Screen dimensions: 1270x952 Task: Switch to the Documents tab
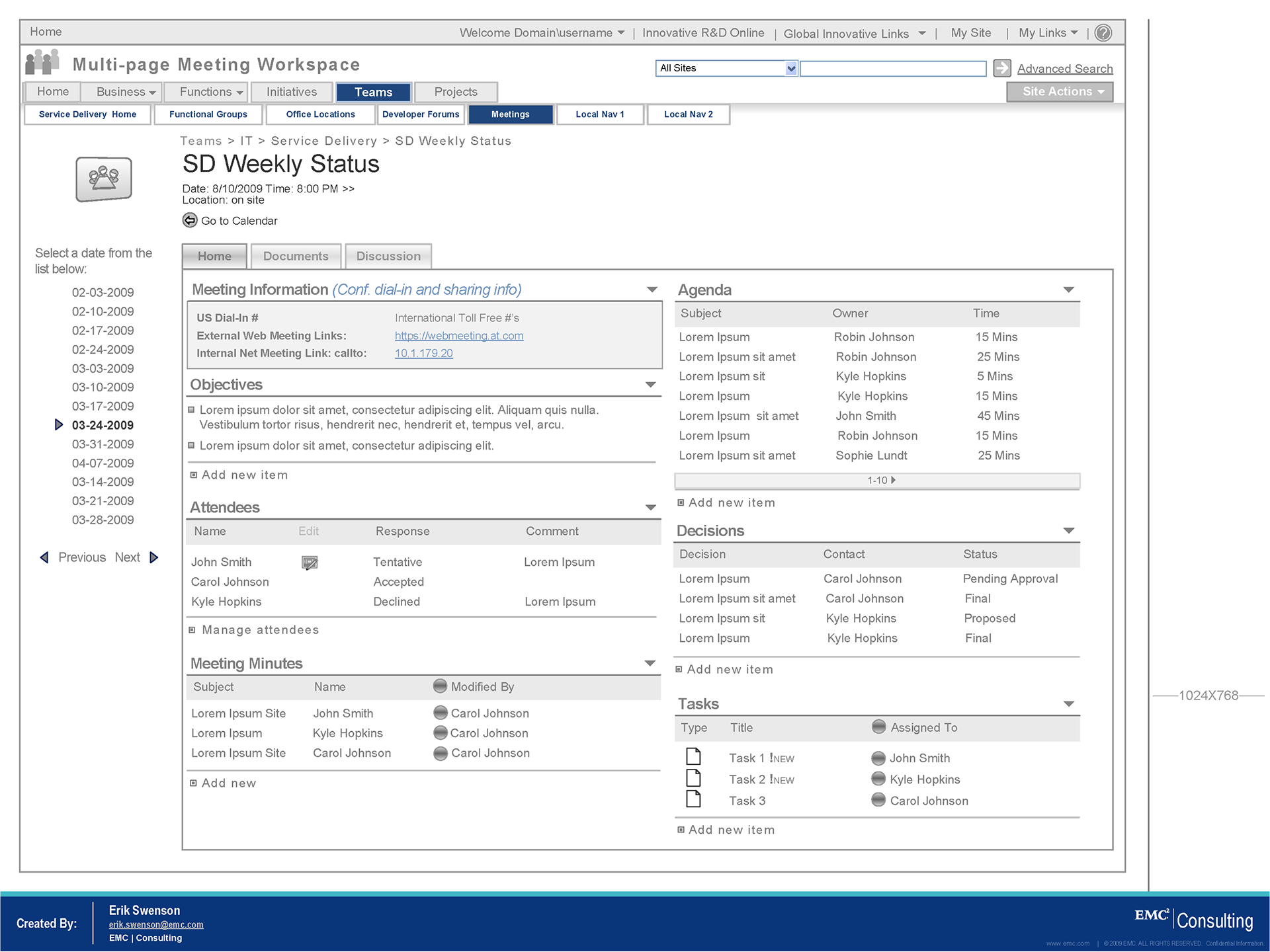(x=296, y=257)
